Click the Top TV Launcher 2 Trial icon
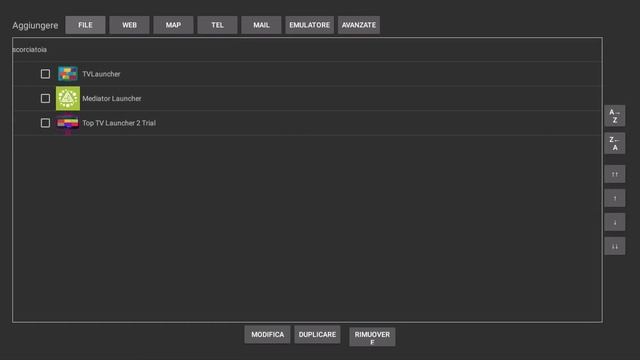This screenshot has height=360, width=640. click(68, 123)
